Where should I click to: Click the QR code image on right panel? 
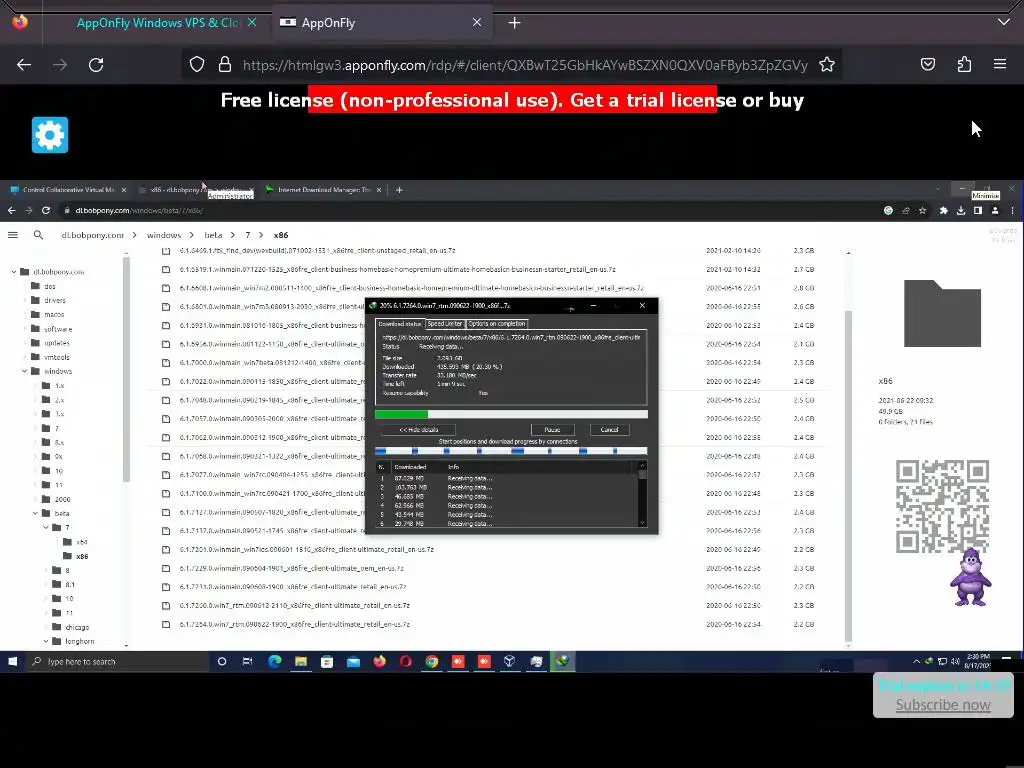942,506
